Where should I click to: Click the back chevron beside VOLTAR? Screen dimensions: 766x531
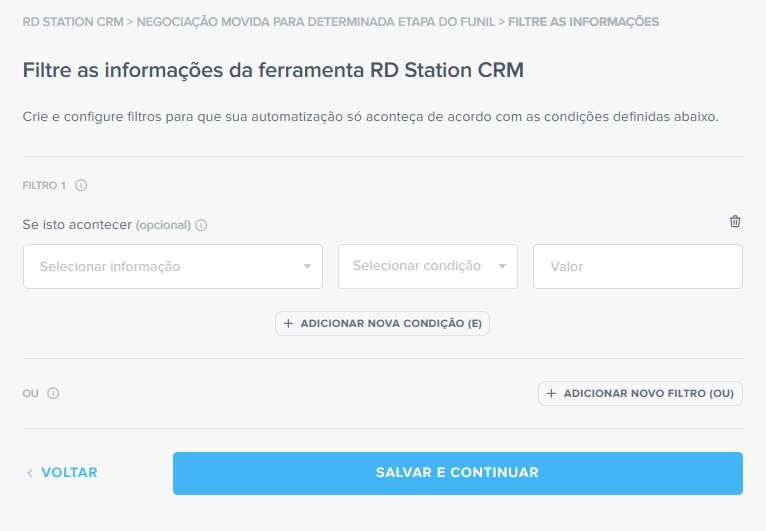[30, 473]
